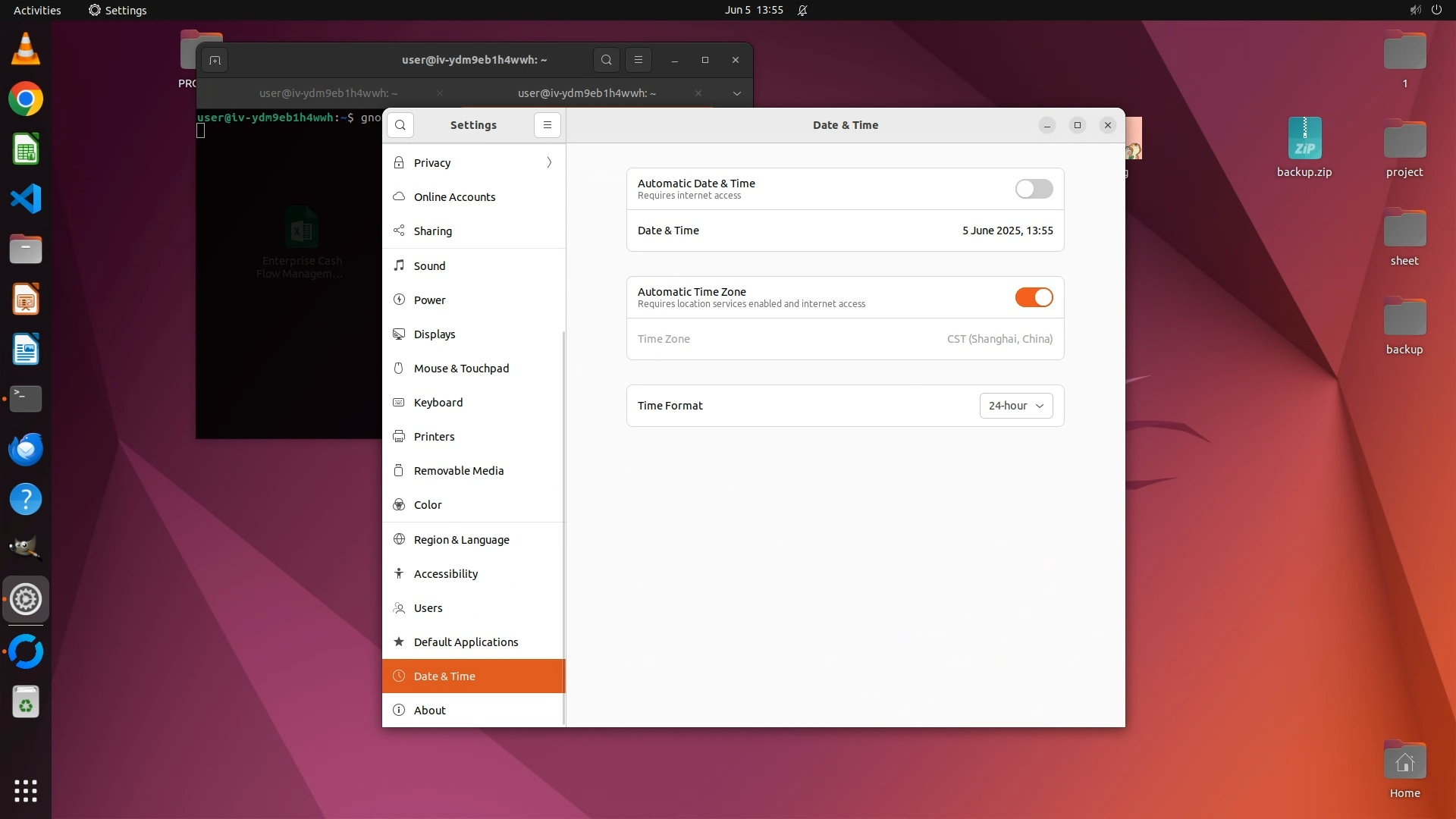Open the Settings hamburger menu
Image resolution: width=1456 pixels, height=819 pixels.
548,125
